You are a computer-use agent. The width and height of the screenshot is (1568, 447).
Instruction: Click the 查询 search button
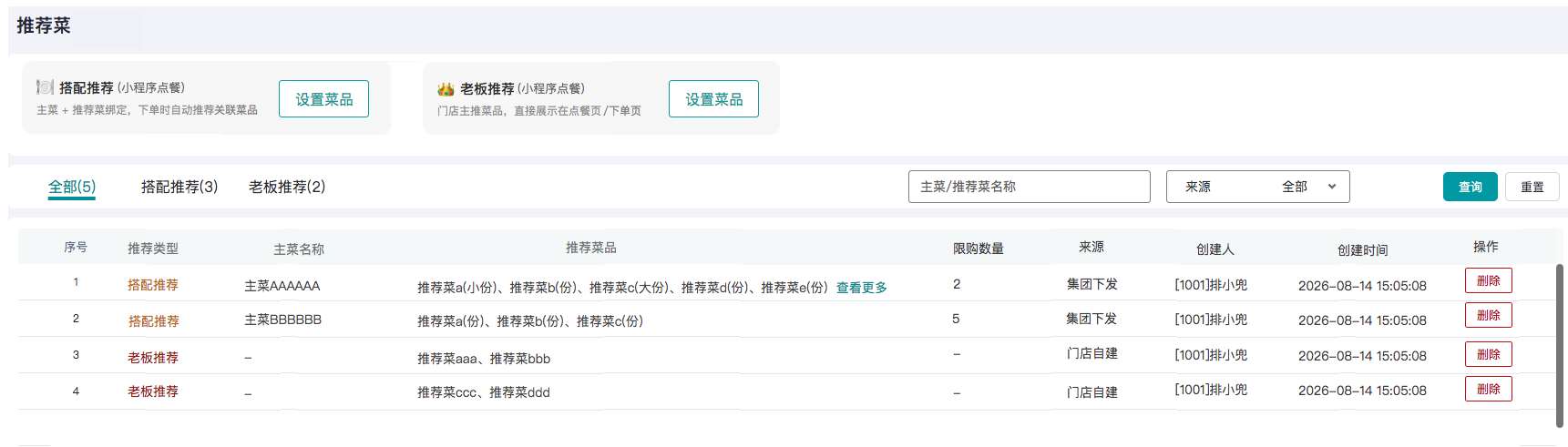[x=1470, y=187]
